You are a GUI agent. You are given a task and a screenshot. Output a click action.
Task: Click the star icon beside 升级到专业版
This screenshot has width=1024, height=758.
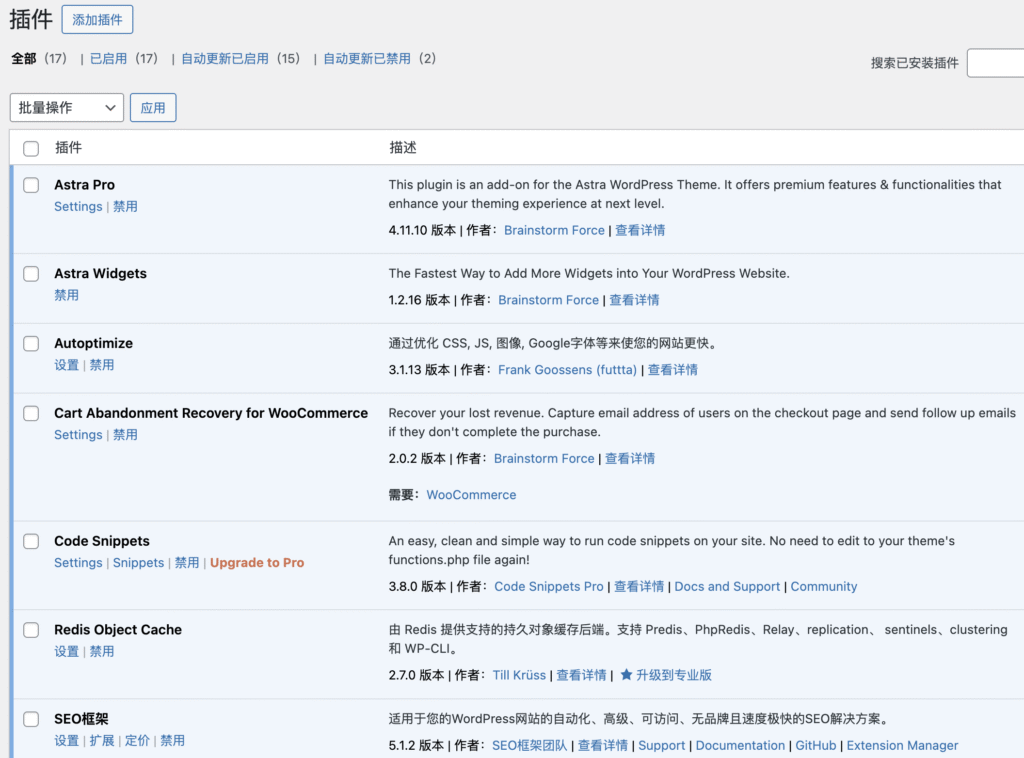click(x=626, y=676)
